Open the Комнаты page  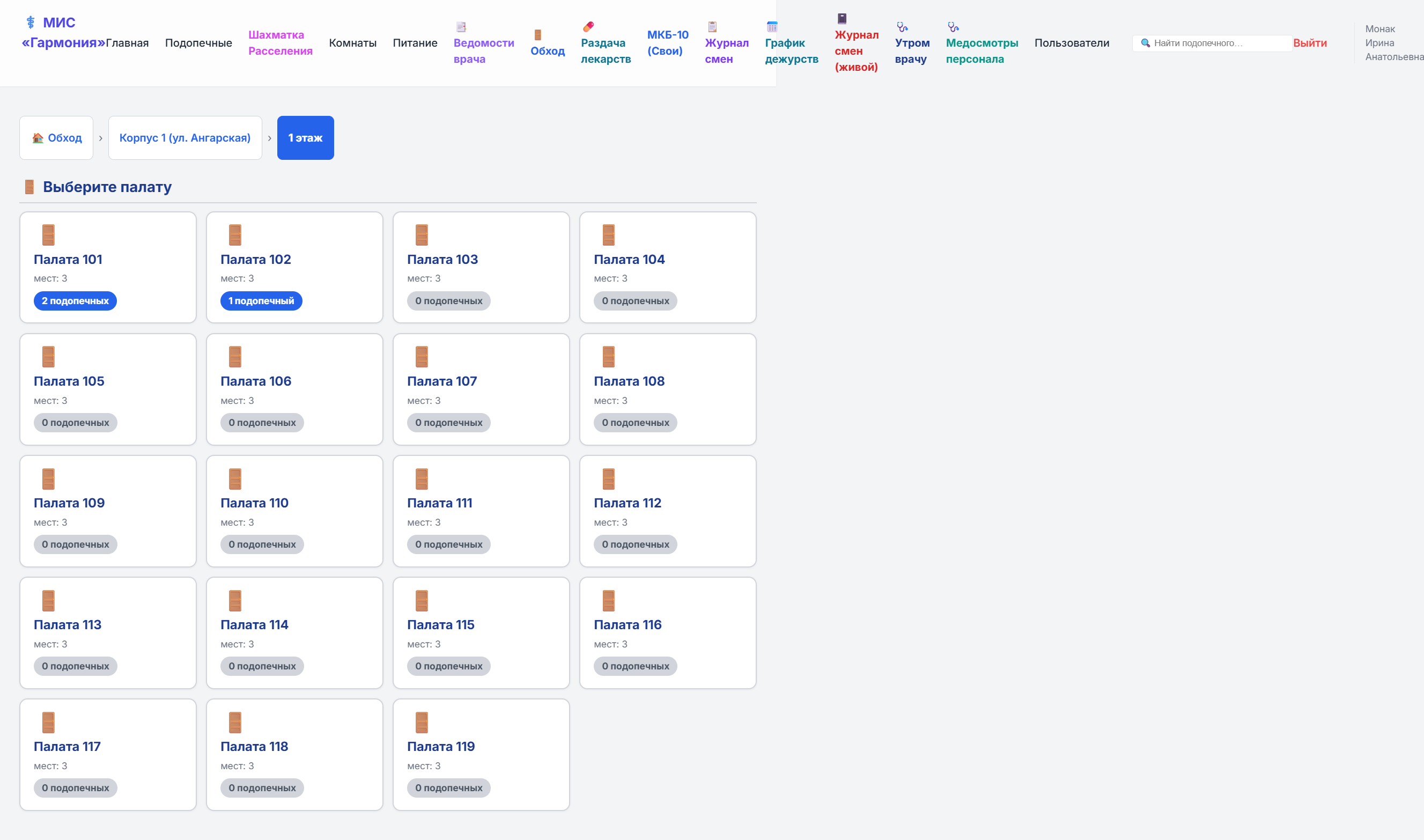point(352,43)
